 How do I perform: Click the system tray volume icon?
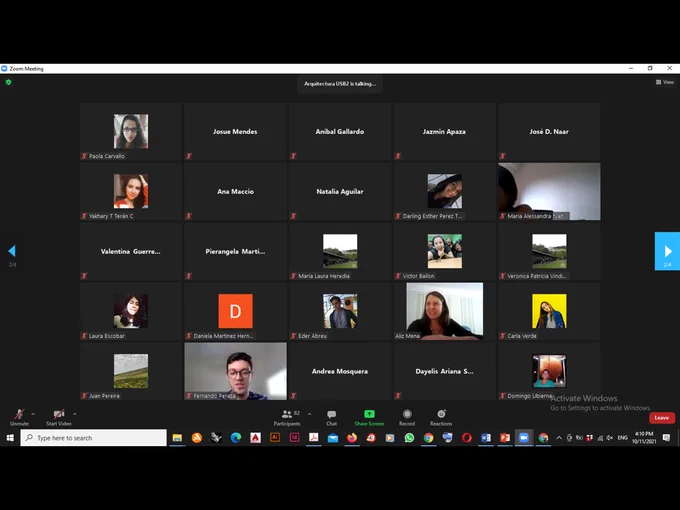[609, 438]
